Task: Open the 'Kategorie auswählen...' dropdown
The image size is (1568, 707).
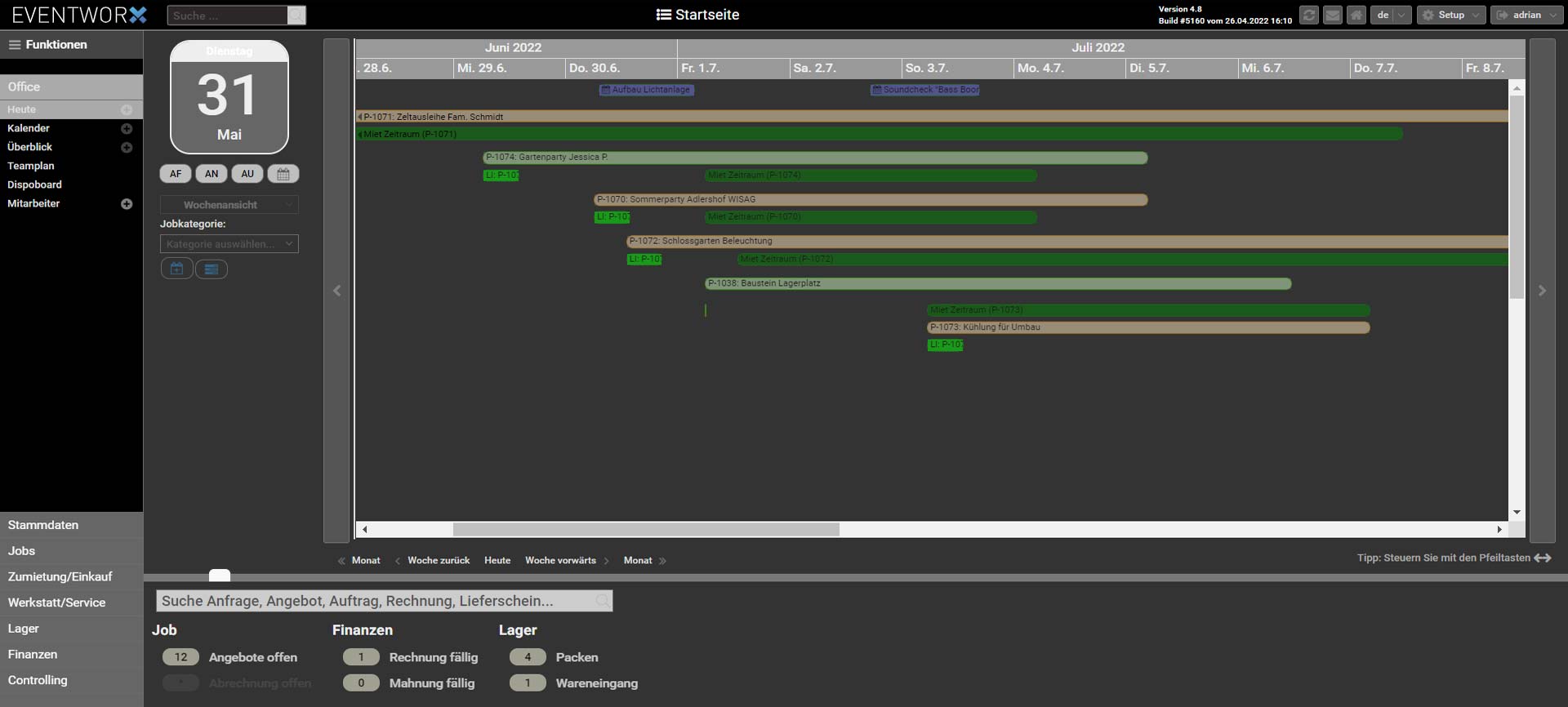Action: (x=229, y=244)
